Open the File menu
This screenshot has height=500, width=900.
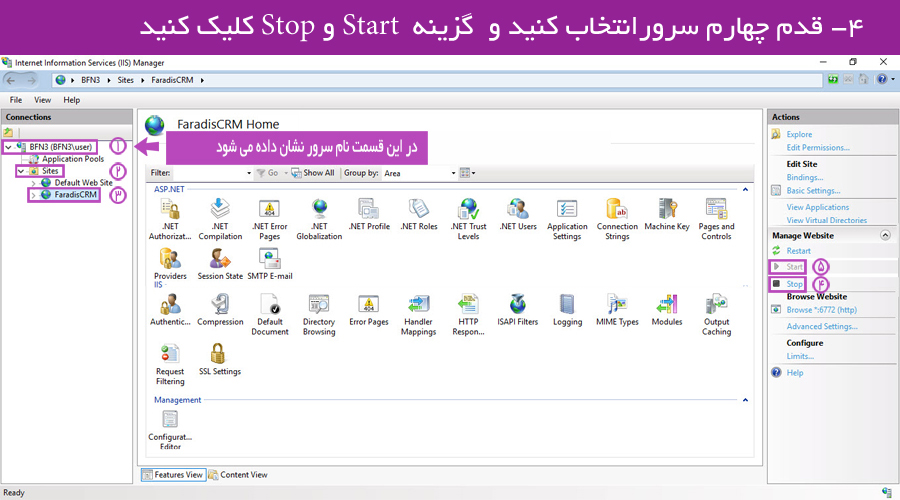(x=16, y=100)
